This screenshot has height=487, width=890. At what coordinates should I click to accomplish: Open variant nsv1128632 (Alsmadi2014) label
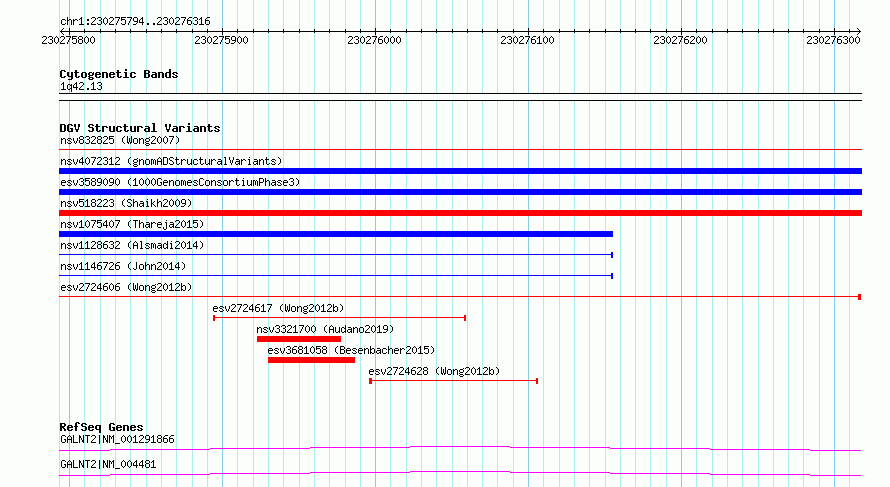[x=132, y=245]
